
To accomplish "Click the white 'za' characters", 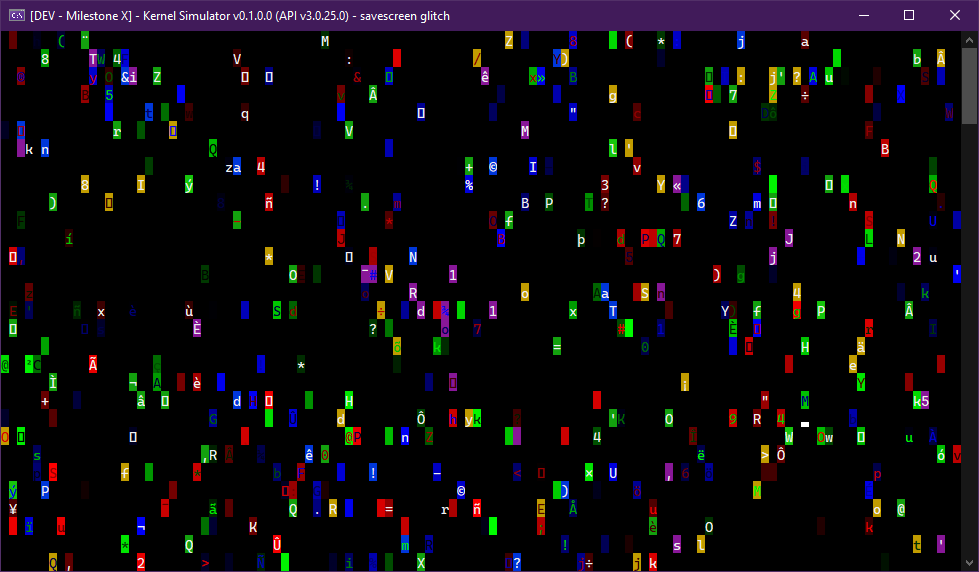I will 233,168.
